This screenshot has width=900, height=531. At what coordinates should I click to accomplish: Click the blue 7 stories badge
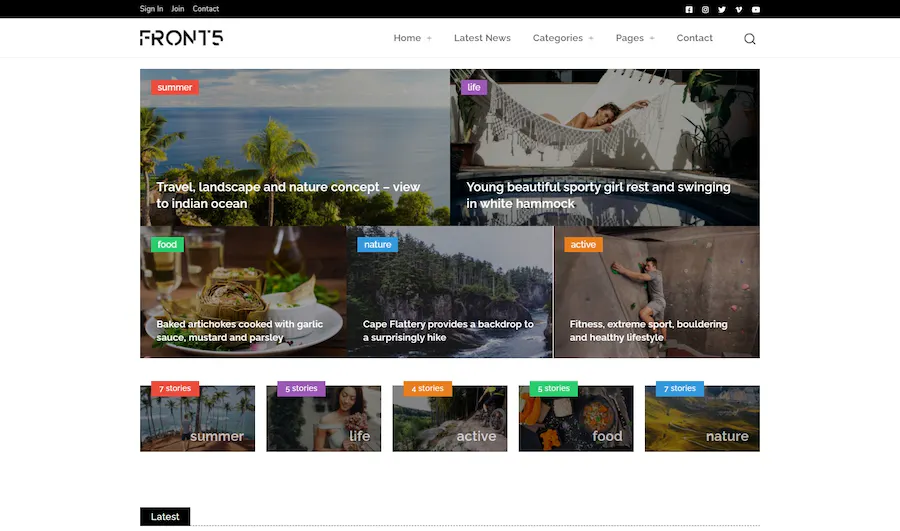click(680, 389)
